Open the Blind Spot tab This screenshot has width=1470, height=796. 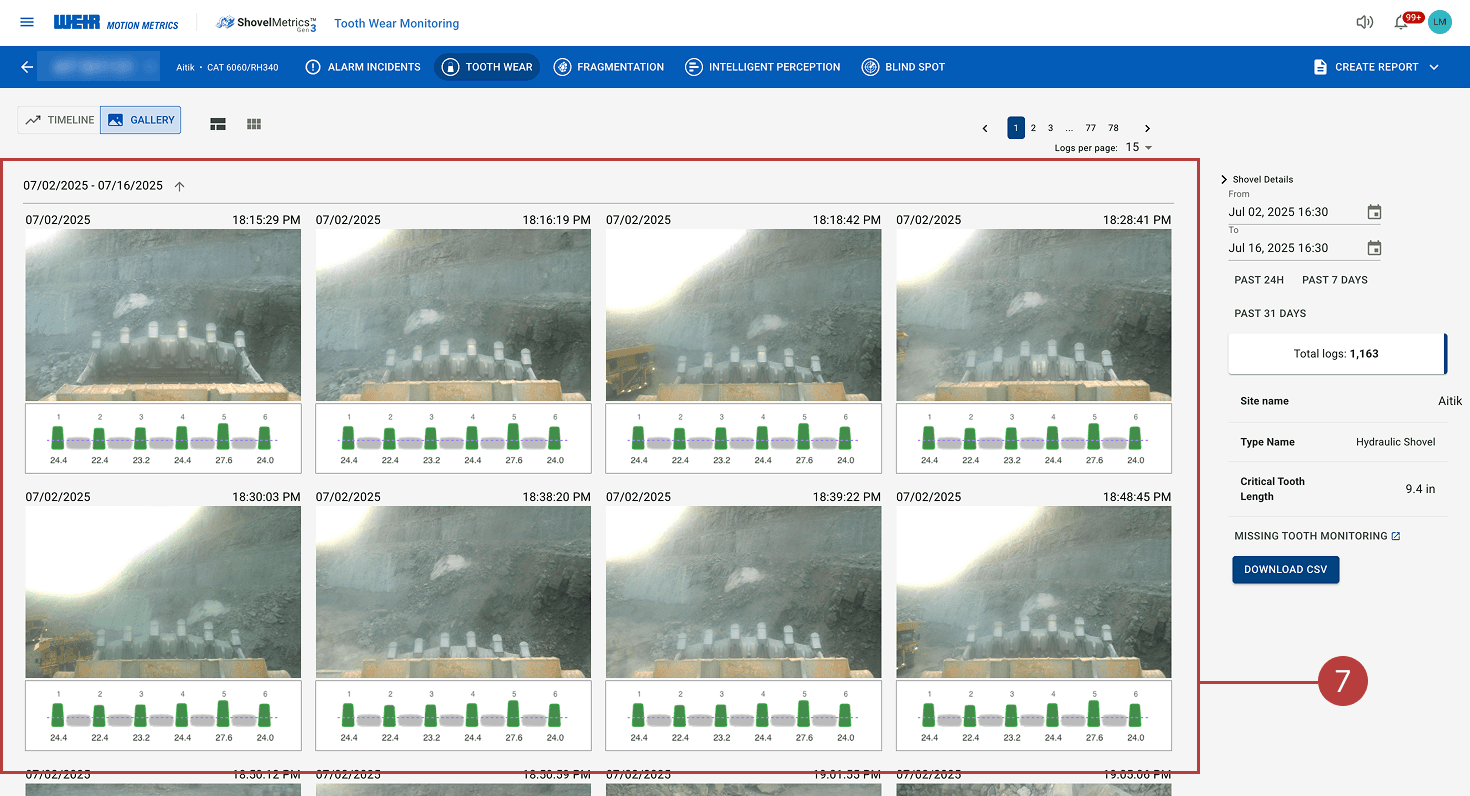903,67
